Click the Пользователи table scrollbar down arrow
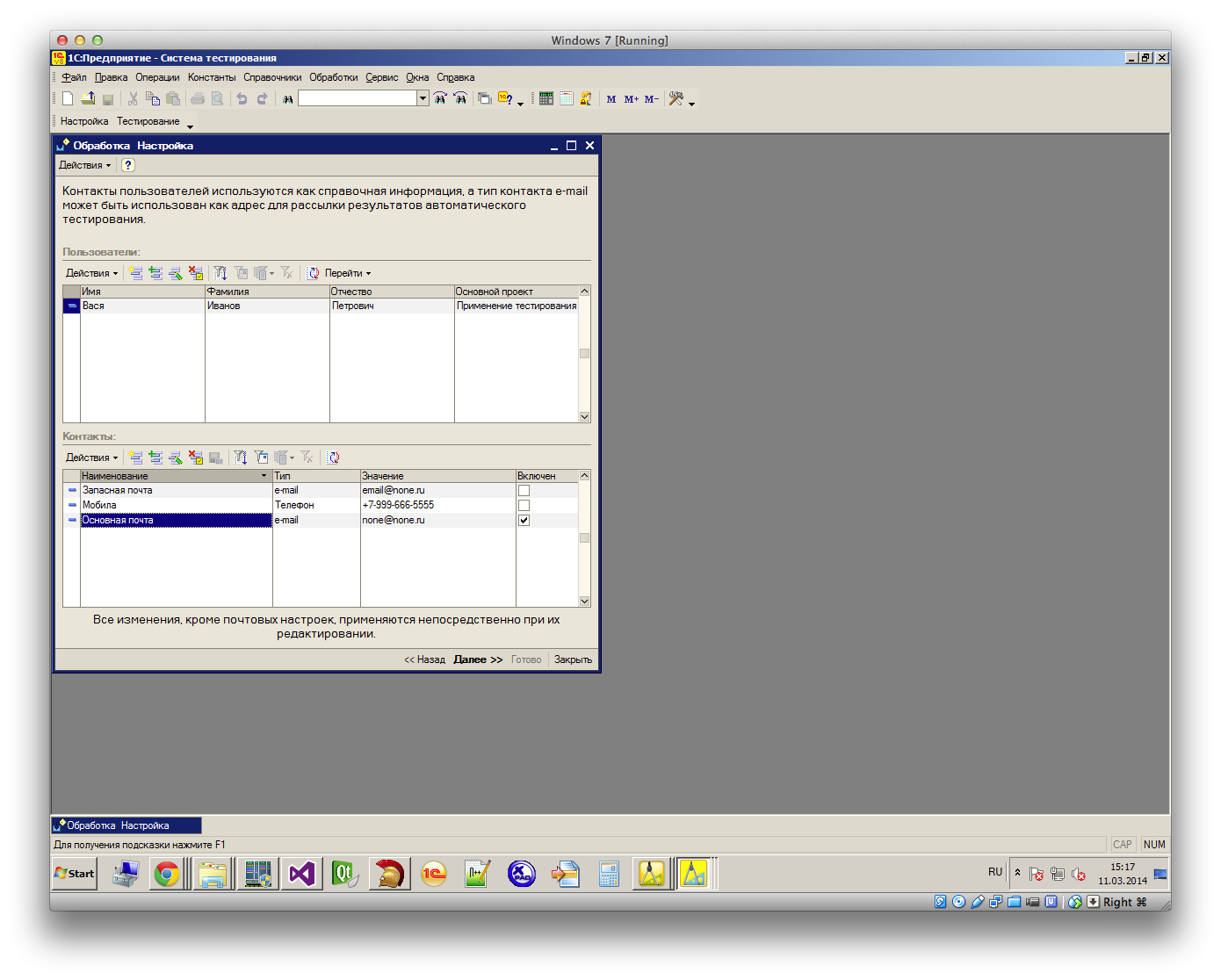Screen dimensions: 1221x980 (x=584, y=417)
